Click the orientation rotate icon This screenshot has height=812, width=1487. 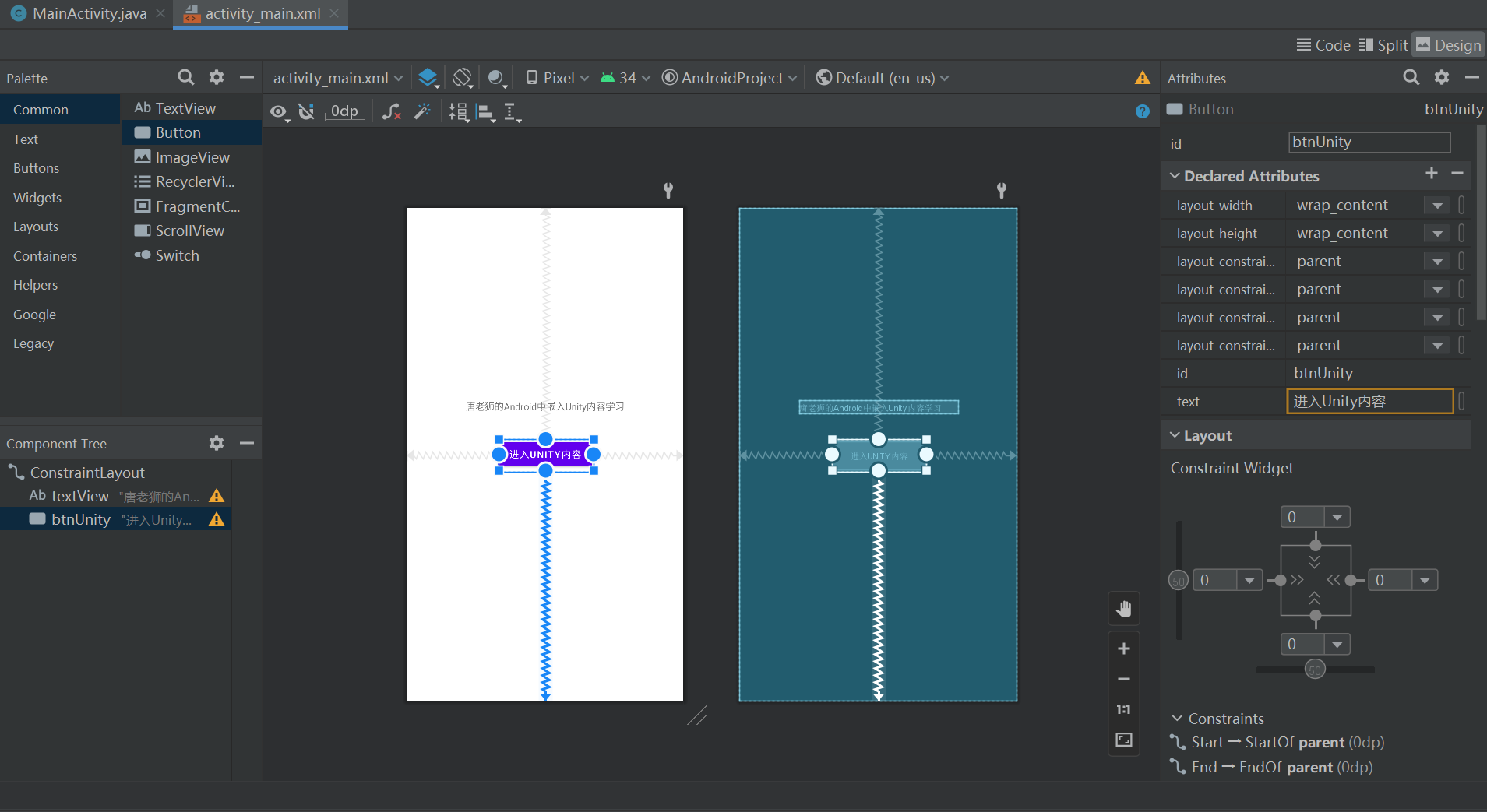point(463,78)
